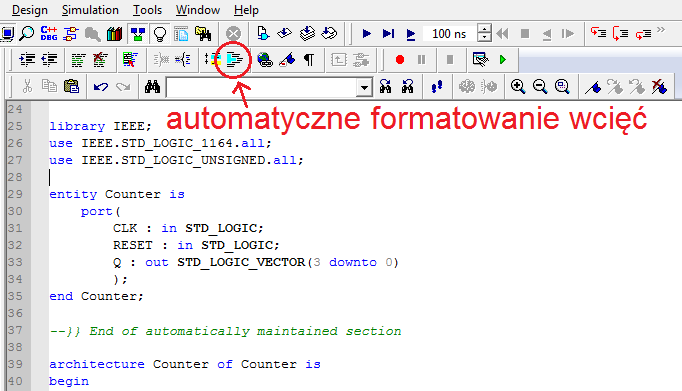
Task: Click the colored text with red arrow icon
Action: 130,60
